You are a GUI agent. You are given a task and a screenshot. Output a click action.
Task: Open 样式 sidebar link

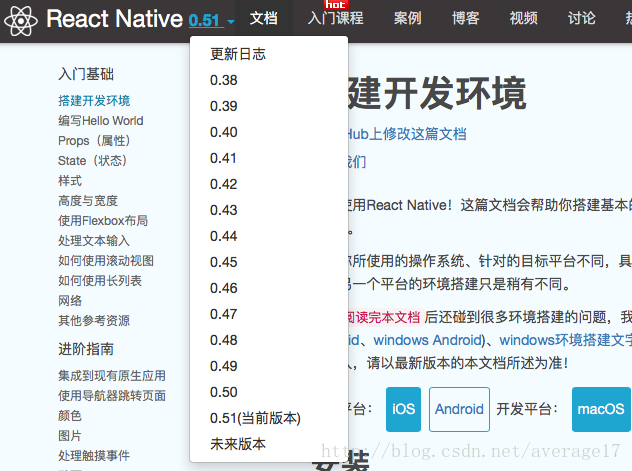(x=70, y=181)
